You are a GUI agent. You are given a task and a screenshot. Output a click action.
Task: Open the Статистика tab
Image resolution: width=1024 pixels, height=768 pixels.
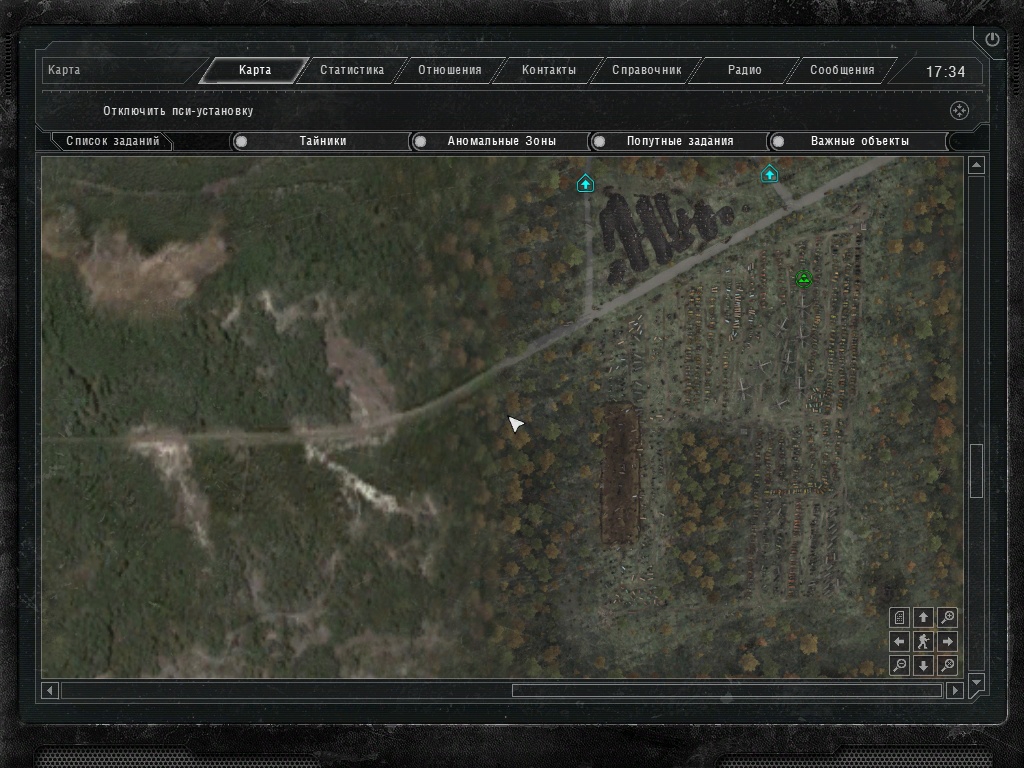tap(352, 70)
